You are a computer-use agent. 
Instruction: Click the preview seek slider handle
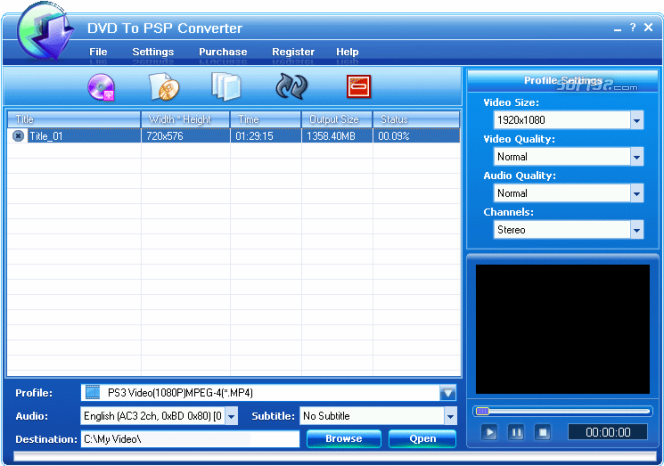pos(482,411)
